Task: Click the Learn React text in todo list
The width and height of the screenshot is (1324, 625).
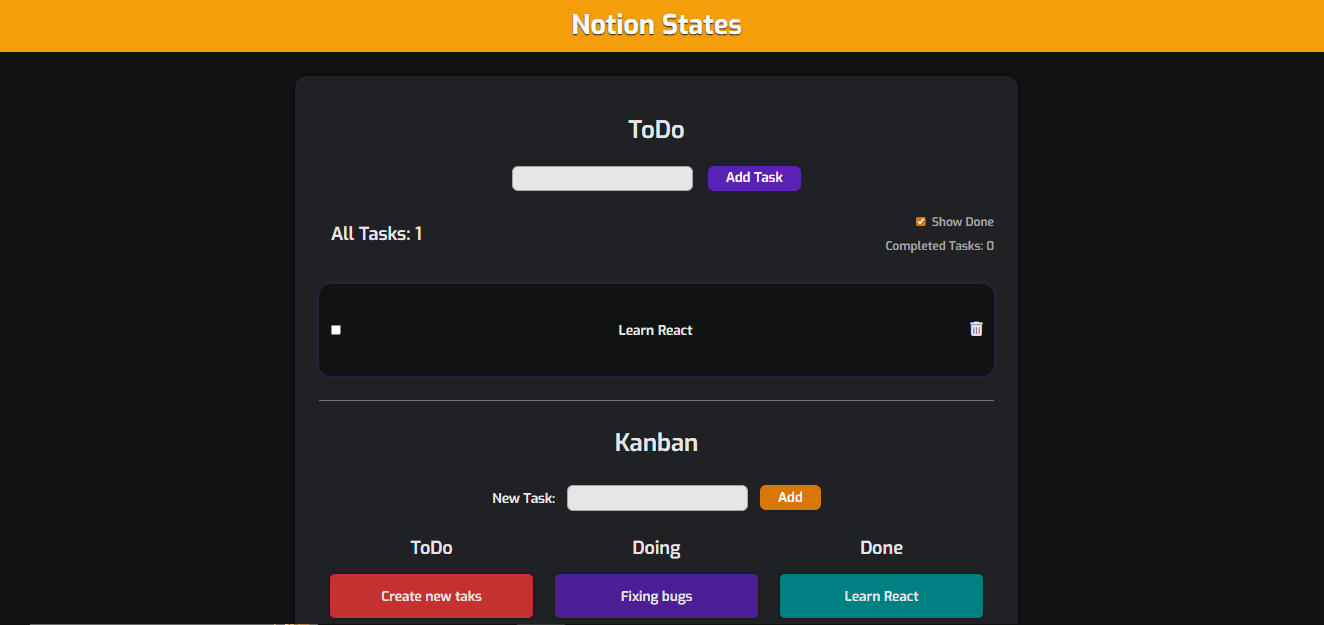Action: pyautogui.click(x=655, y=331)
